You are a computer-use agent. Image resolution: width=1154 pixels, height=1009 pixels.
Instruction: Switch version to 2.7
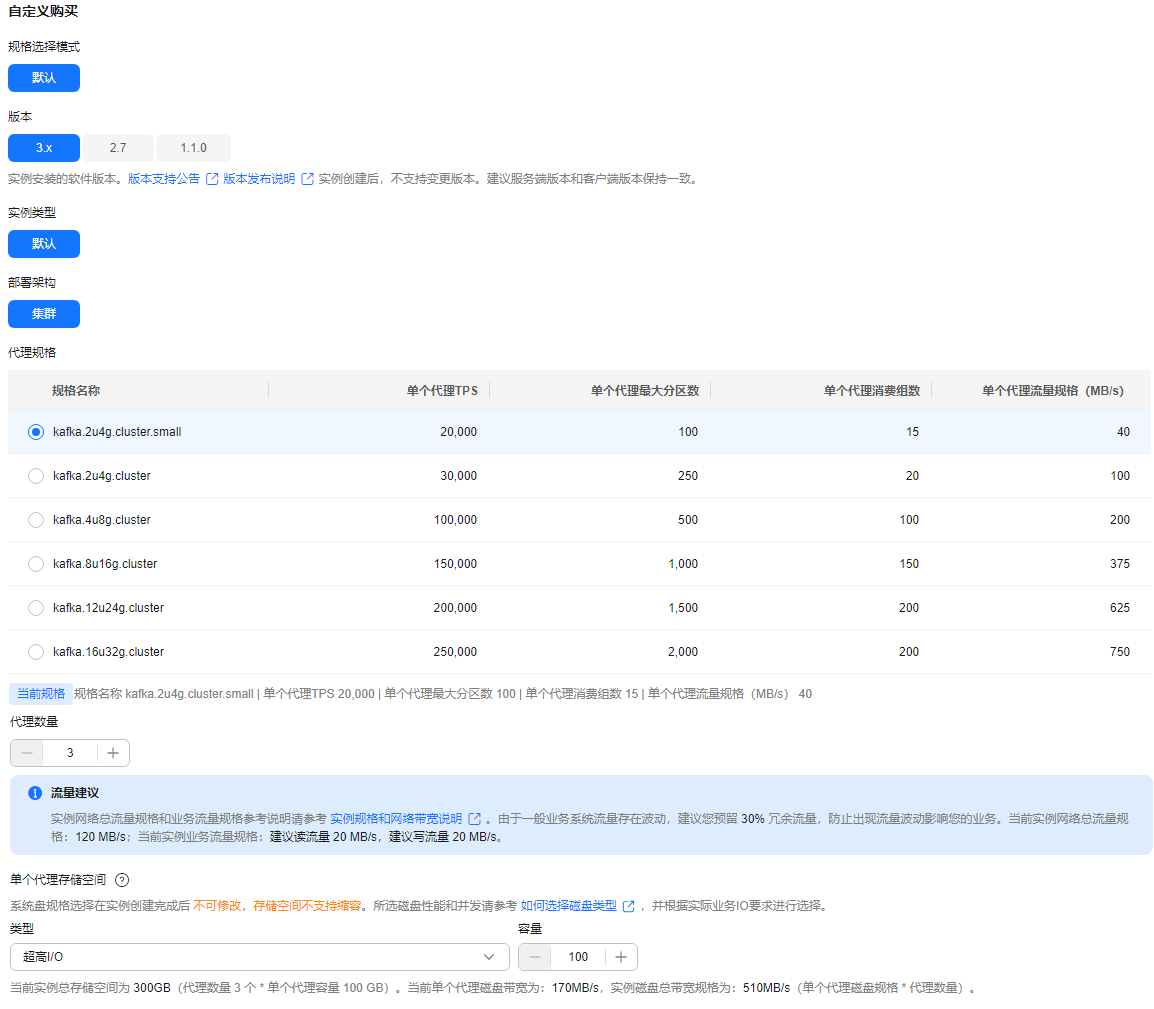(118, 148)
